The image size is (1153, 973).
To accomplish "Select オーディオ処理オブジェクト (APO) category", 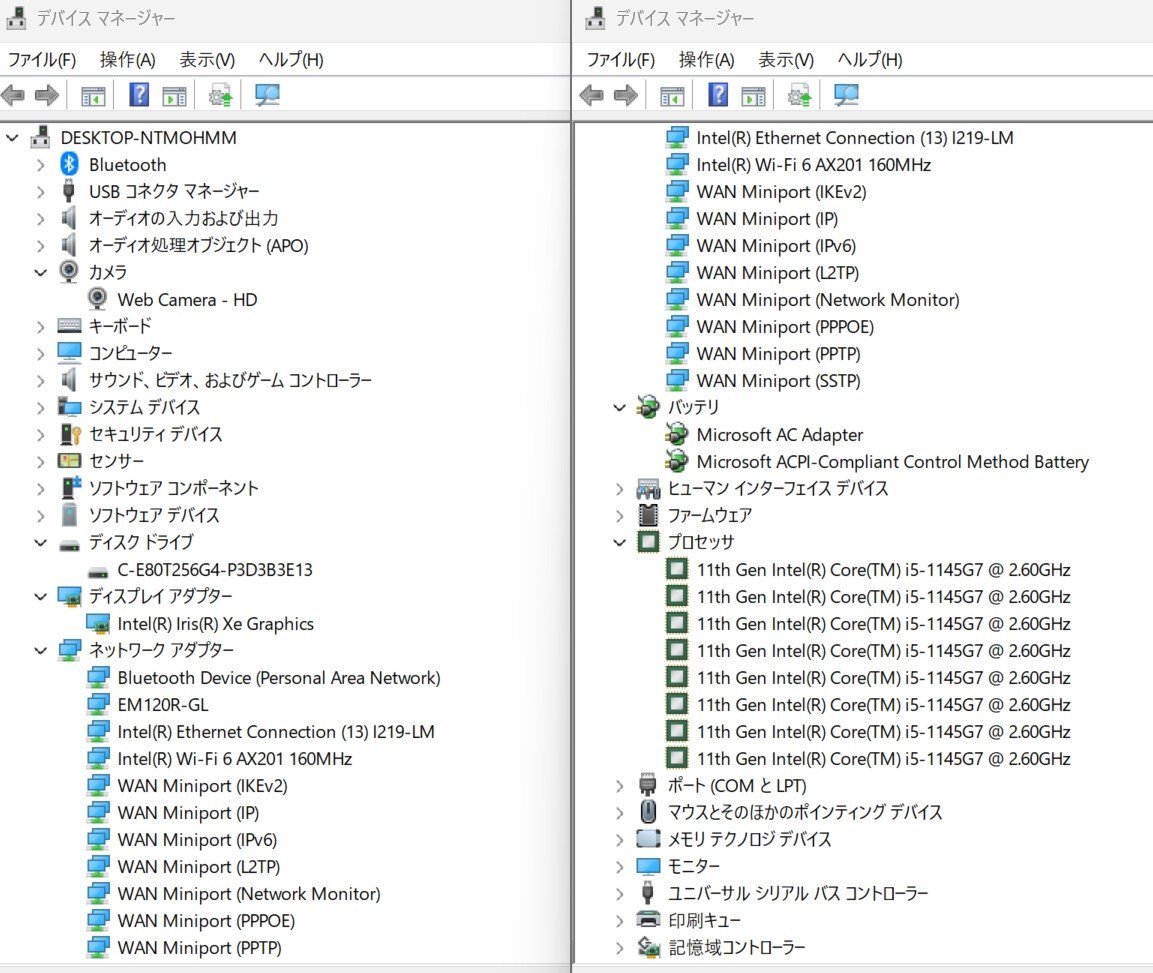I will coord(199,245).
